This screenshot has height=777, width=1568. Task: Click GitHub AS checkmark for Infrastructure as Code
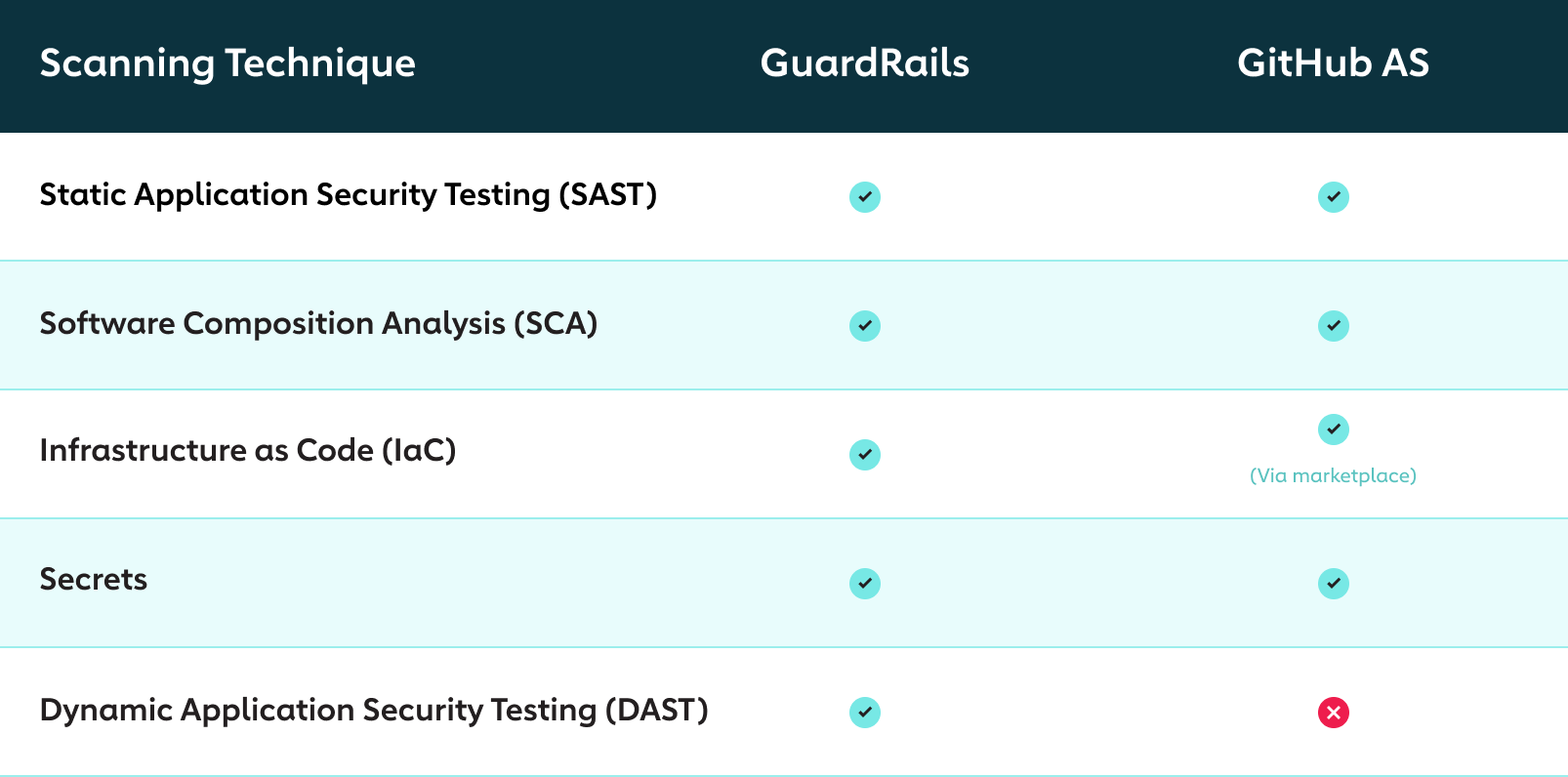click(x=1334, y=429)
